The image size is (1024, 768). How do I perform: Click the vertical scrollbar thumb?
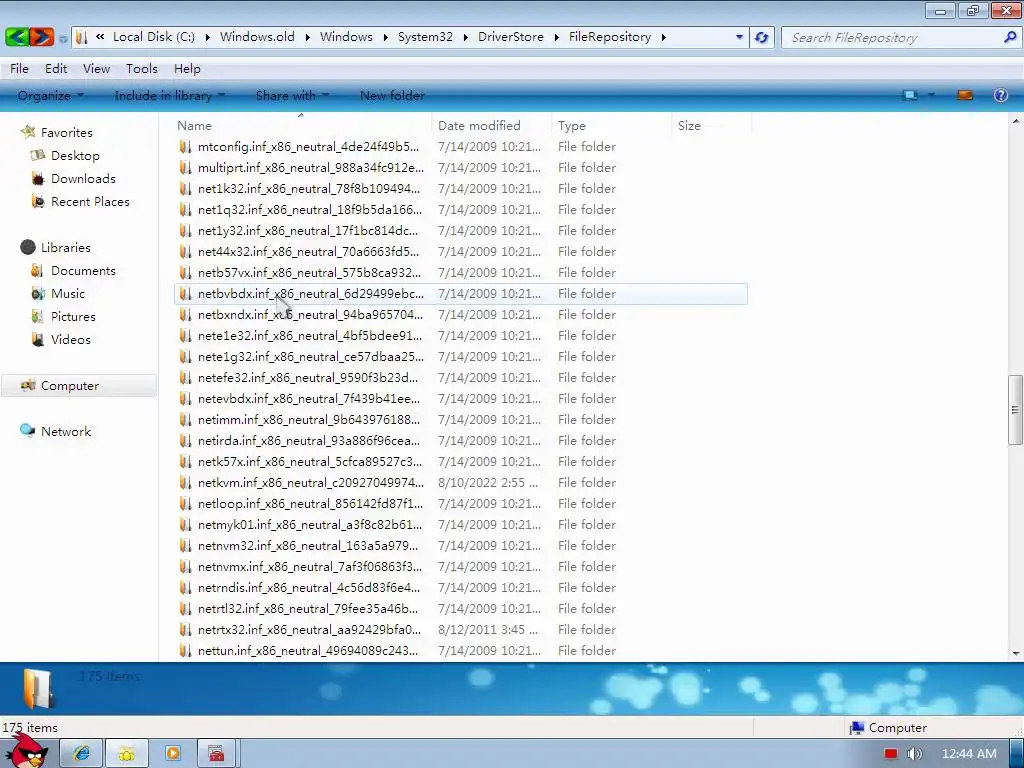point(1015,409)
